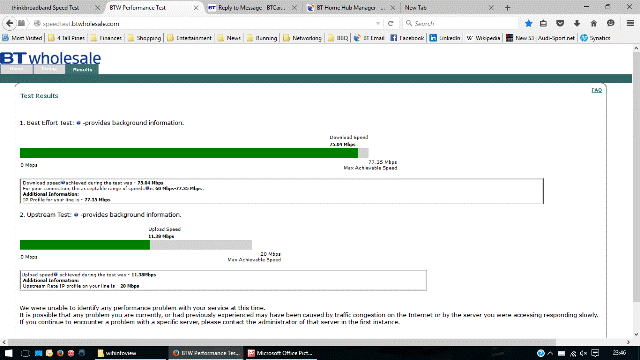Show hidden system tray icons chevron
This screenshot has width=640, height=360.
point(550,353)
